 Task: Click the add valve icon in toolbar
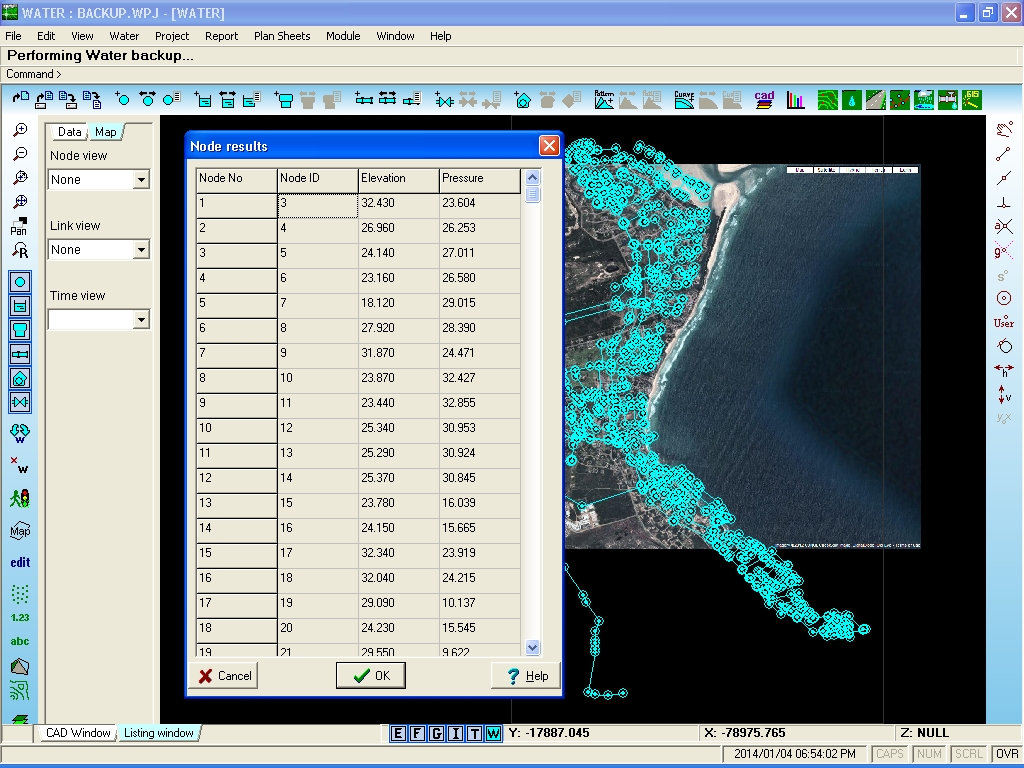click(444, 99)
